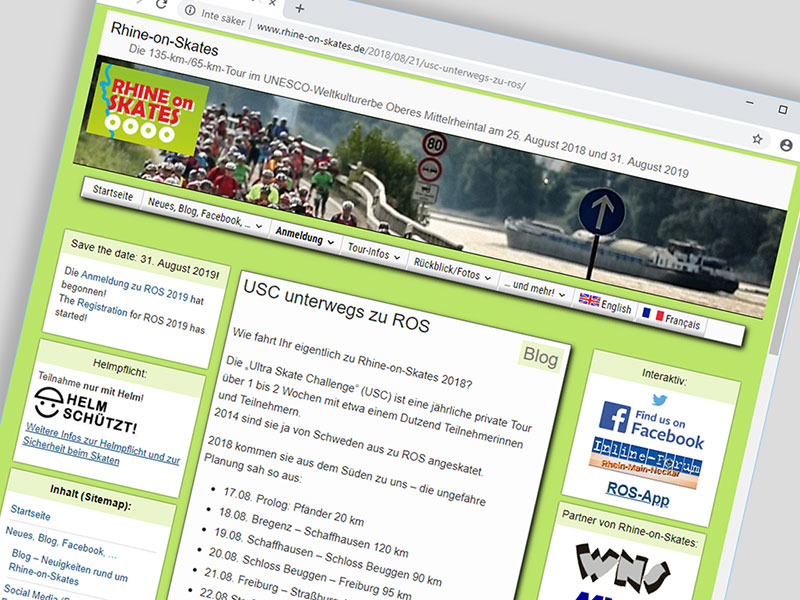
Task: Click the Inline-Forum Rhein-Main-Neckar banner
Action: point(645,463)
